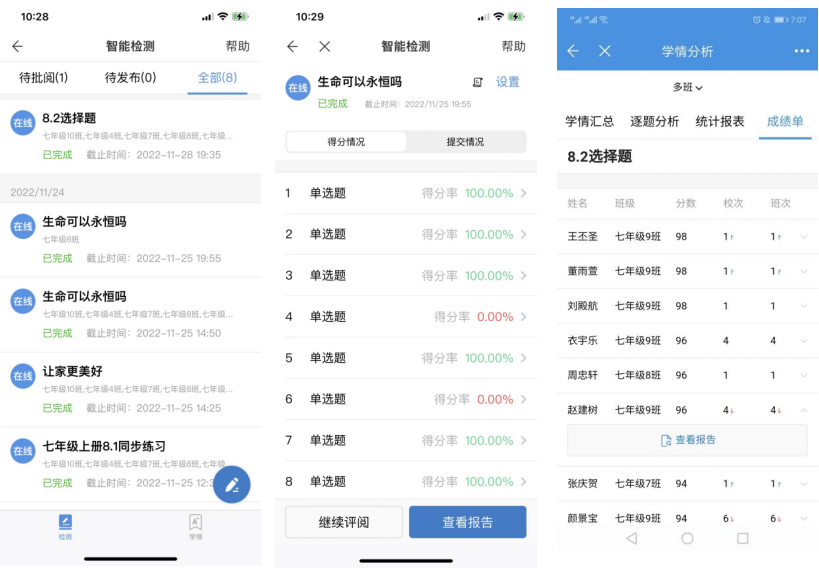Screen dimensions: 819x568
Task: Click 查看报告 link under 赵建树
Action: [687, 440]
